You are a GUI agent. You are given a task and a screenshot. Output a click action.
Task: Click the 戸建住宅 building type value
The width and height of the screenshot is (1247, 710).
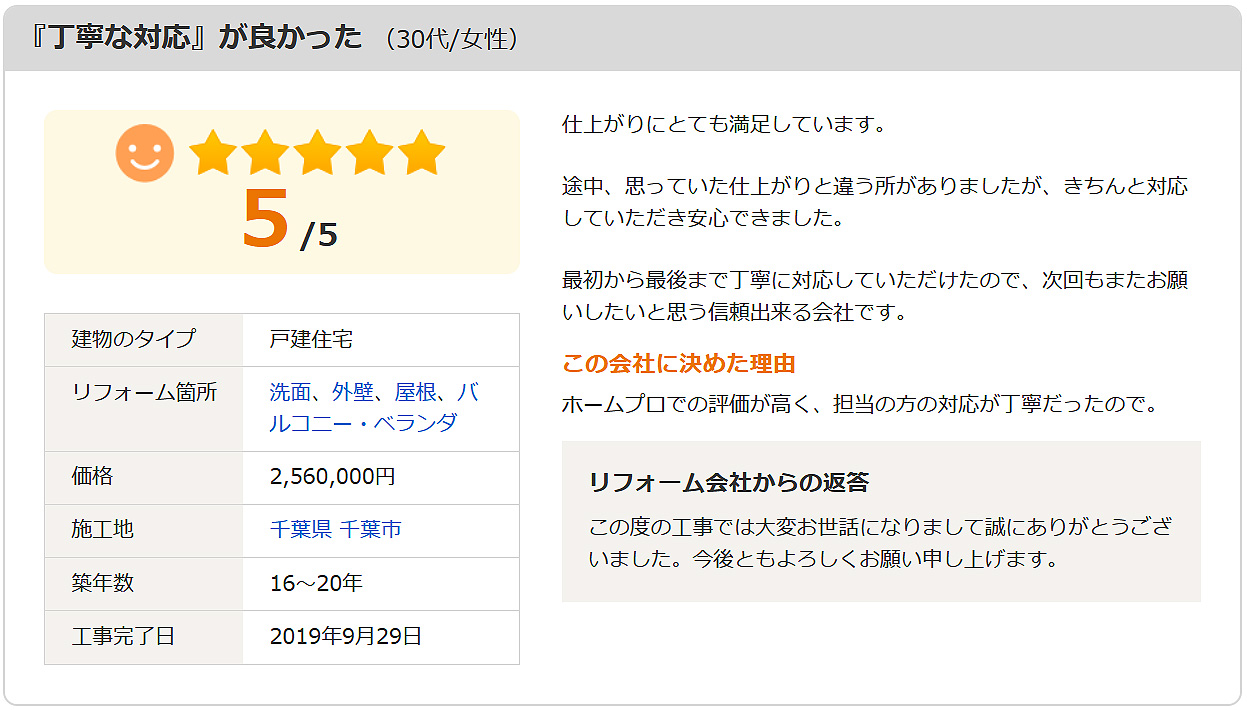coord(311,339)
